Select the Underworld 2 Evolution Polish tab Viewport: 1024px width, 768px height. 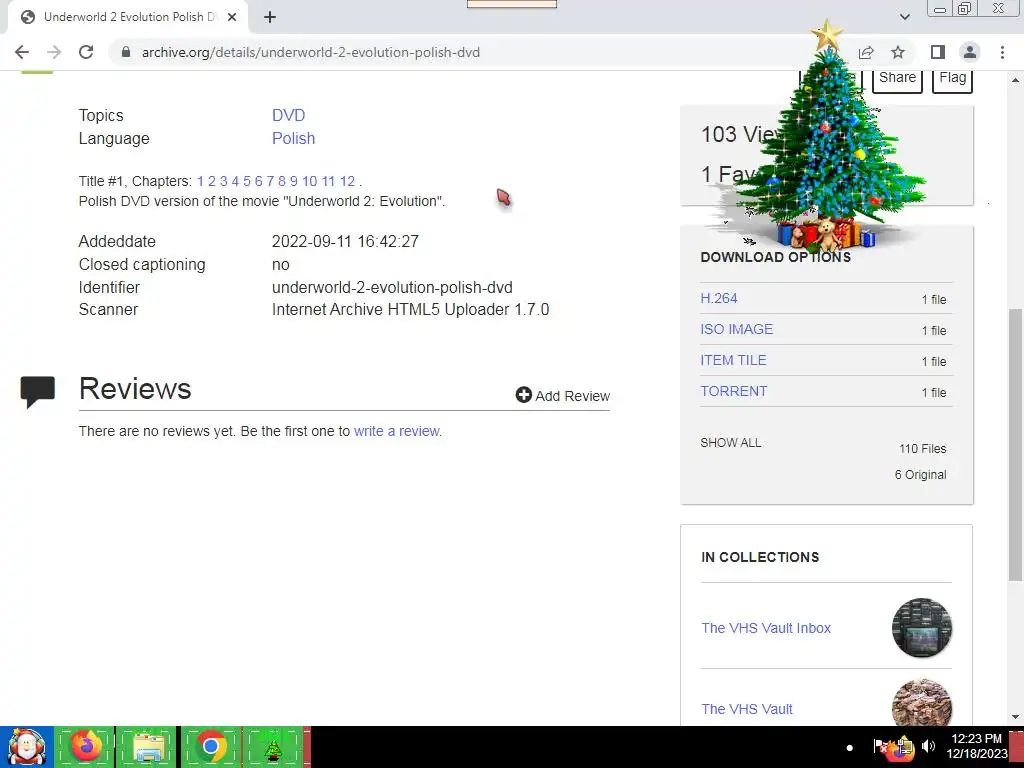tap(129, 17)
